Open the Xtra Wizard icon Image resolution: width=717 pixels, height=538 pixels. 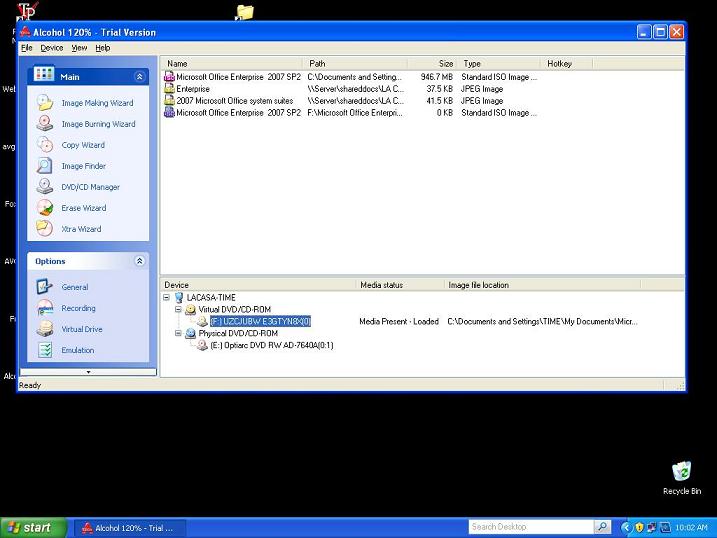tap(45, 229)
